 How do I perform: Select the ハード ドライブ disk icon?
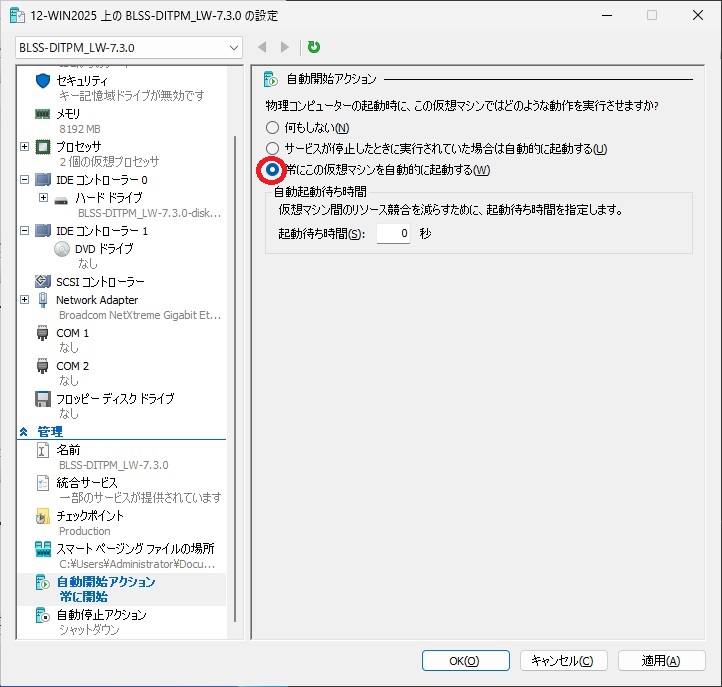(61, 200)
